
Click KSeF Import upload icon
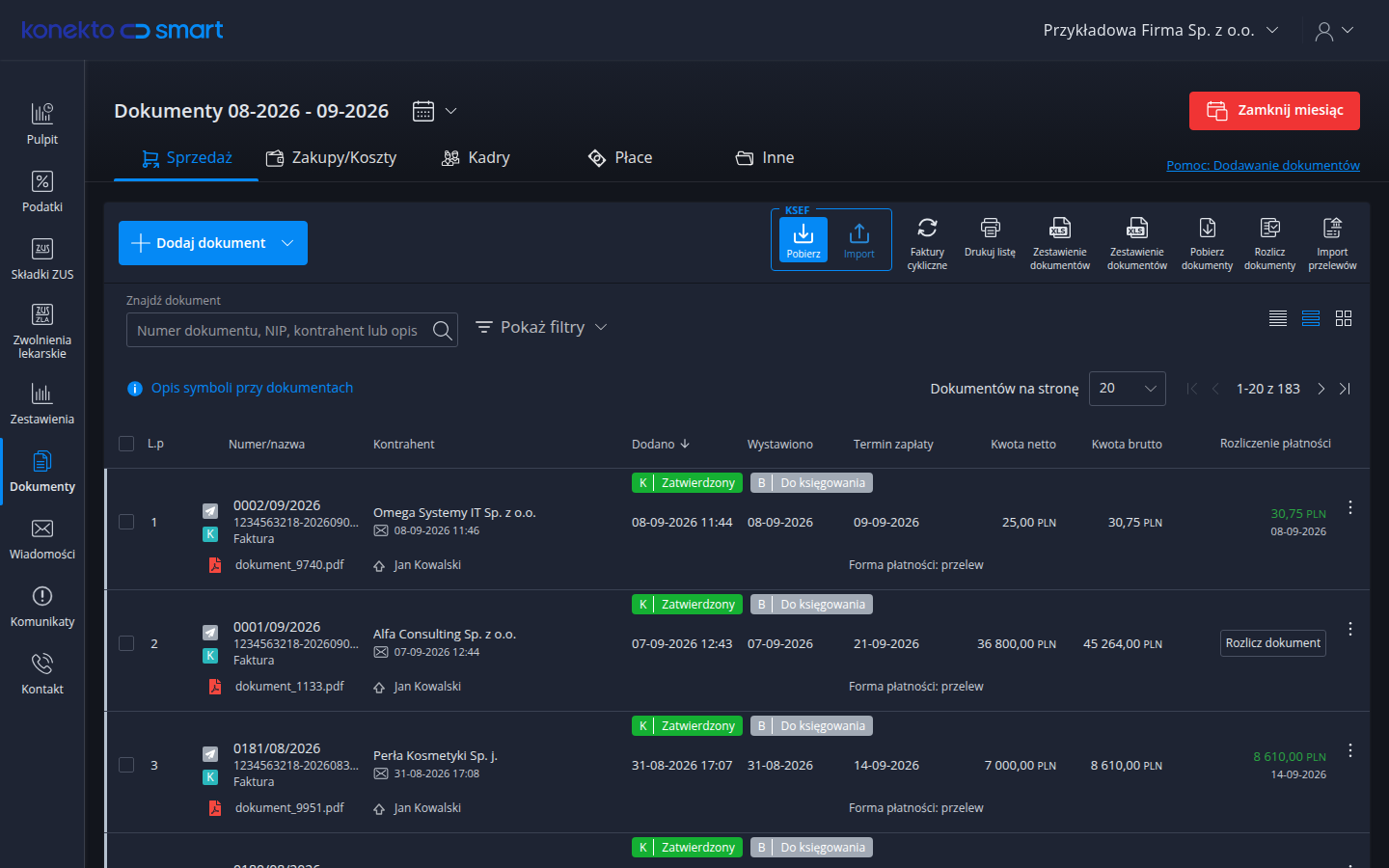pos(859,239)
